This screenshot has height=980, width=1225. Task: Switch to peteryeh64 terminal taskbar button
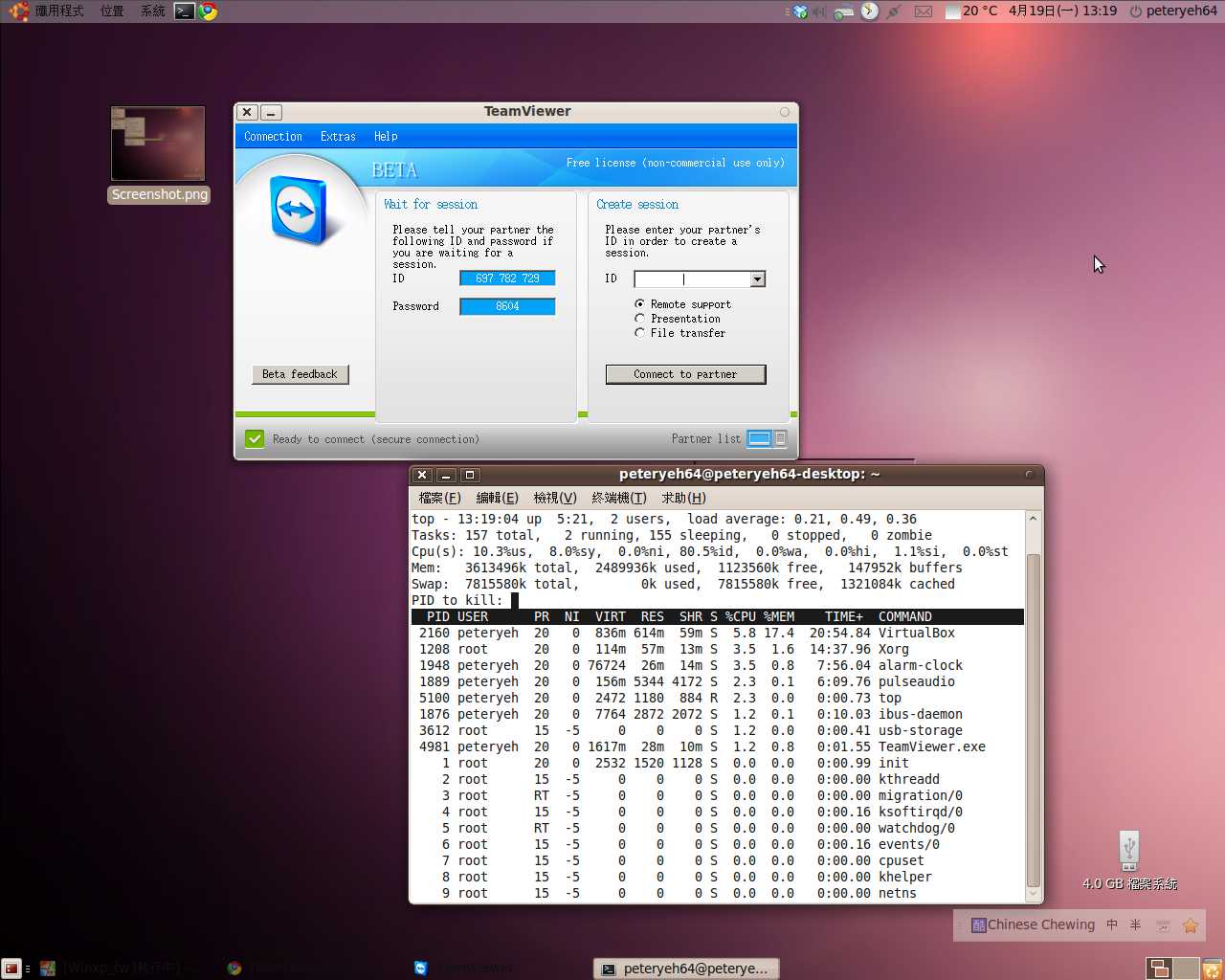(686, 969)
